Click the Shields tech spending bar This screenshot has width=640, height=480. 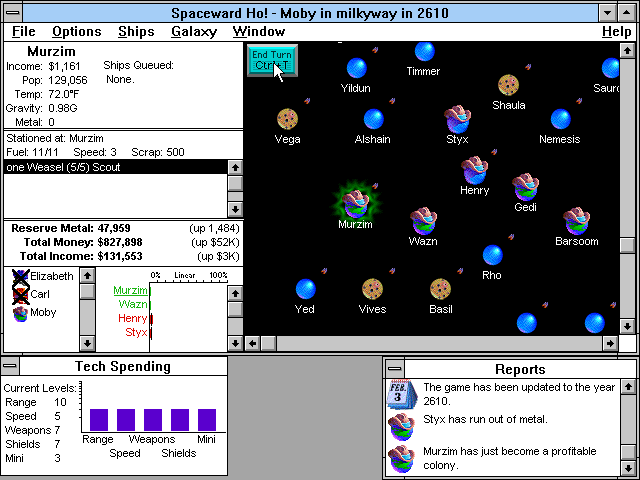click(x=180, y=420)
